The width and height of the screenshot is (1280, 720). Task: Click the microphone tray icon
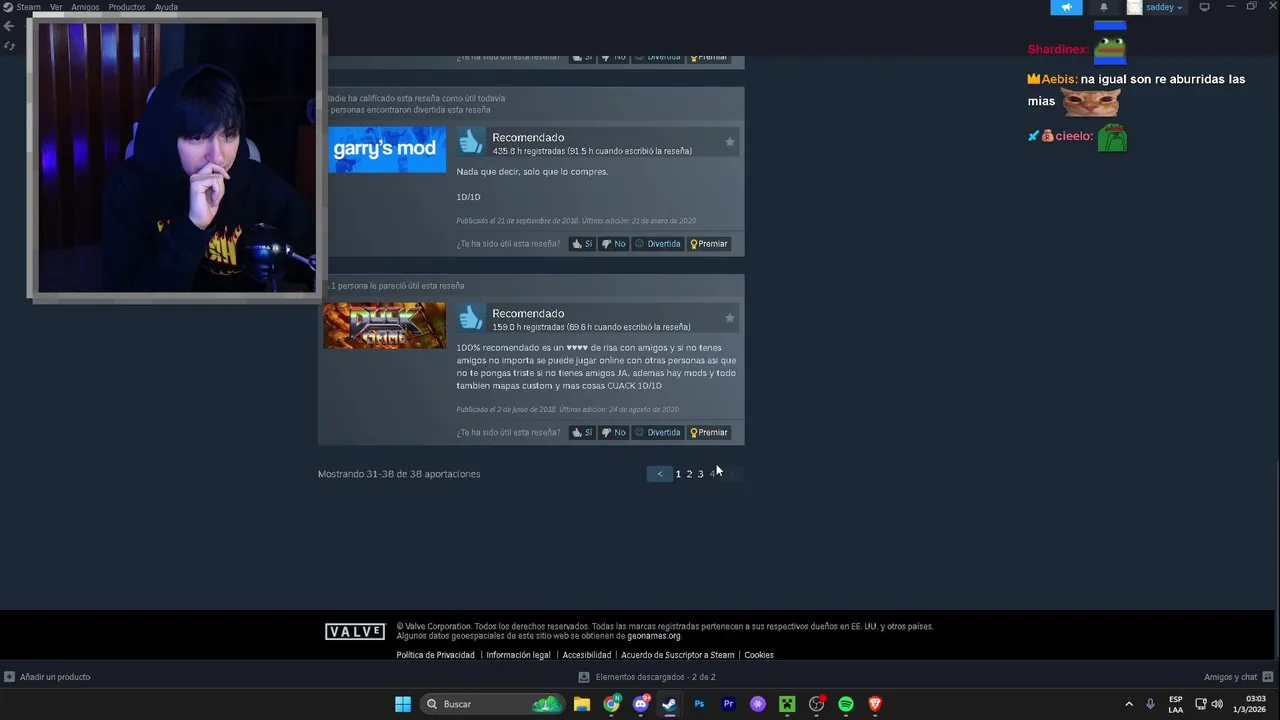[1150, 704]
